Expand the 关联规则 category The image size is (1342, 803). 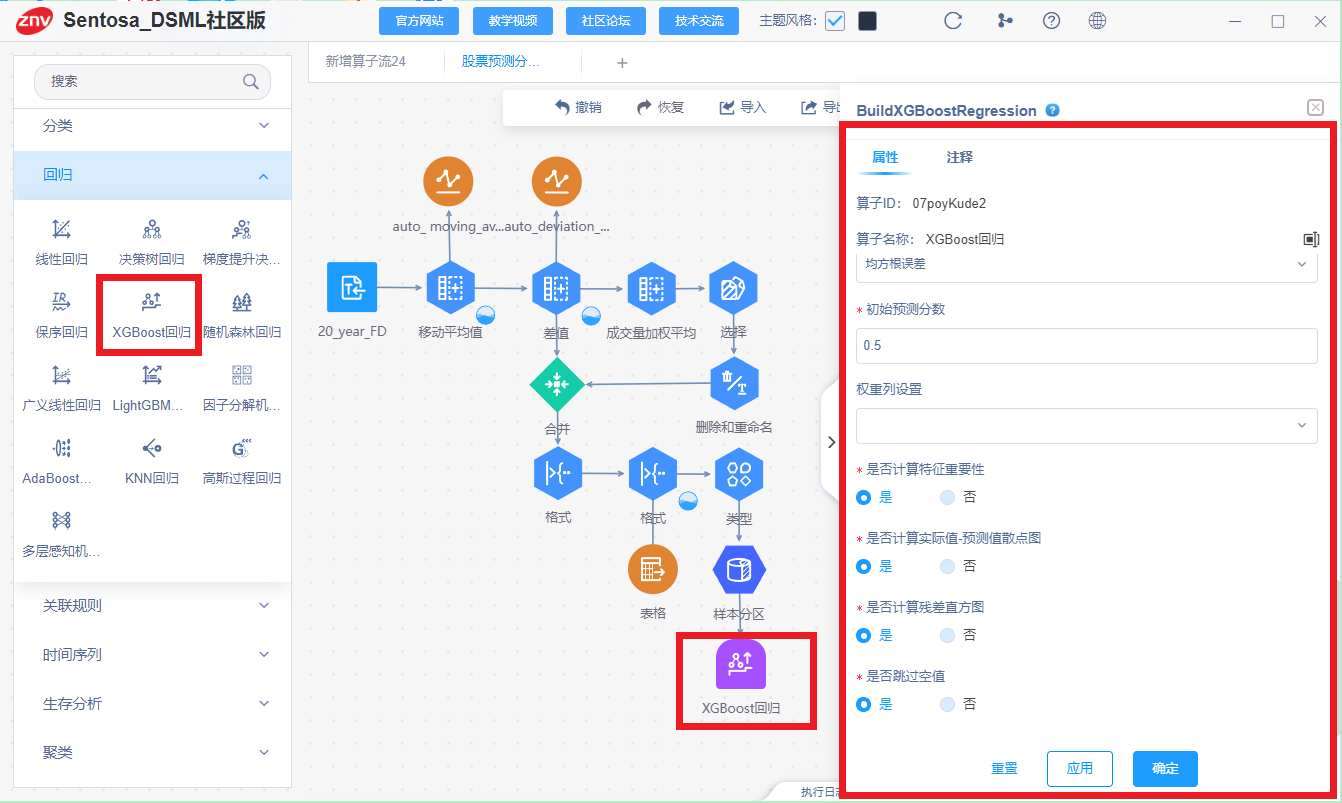click(152, 606)
